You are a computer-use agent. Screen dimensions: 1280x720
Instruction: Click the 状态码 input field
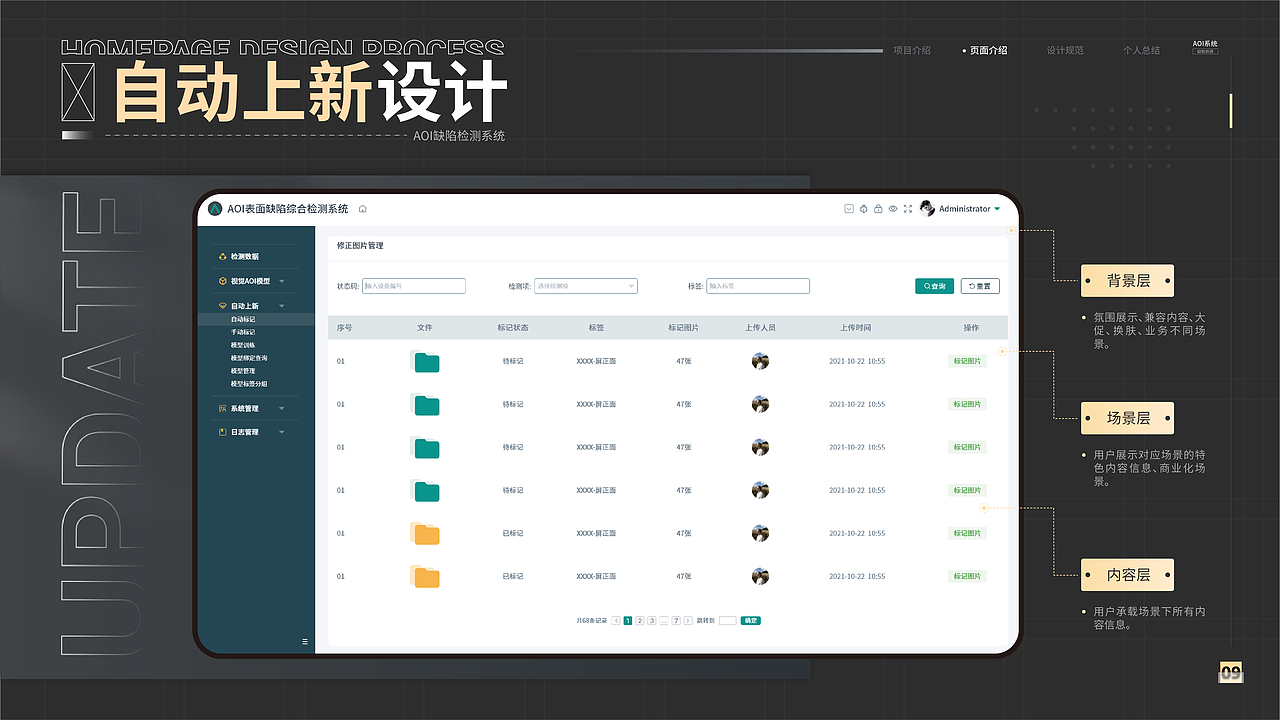(x=414, y=286)
